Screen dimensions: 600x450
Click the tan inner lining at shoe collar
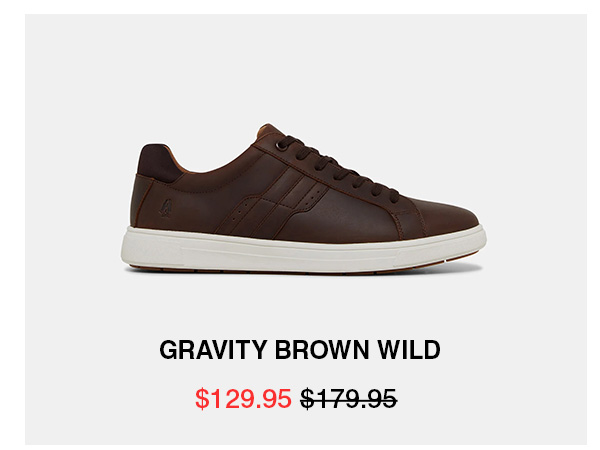point(179,161)
